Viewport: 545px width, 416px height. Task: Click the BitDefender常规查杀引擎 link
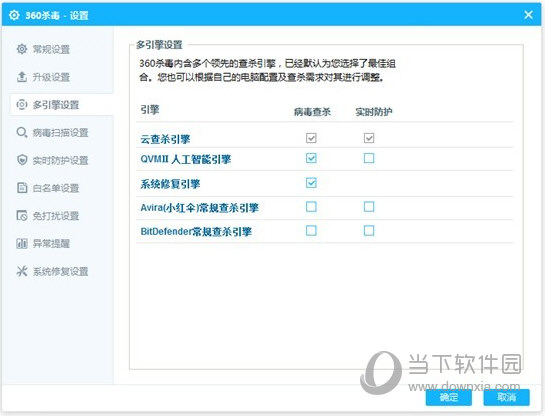(x=196, y=231)
